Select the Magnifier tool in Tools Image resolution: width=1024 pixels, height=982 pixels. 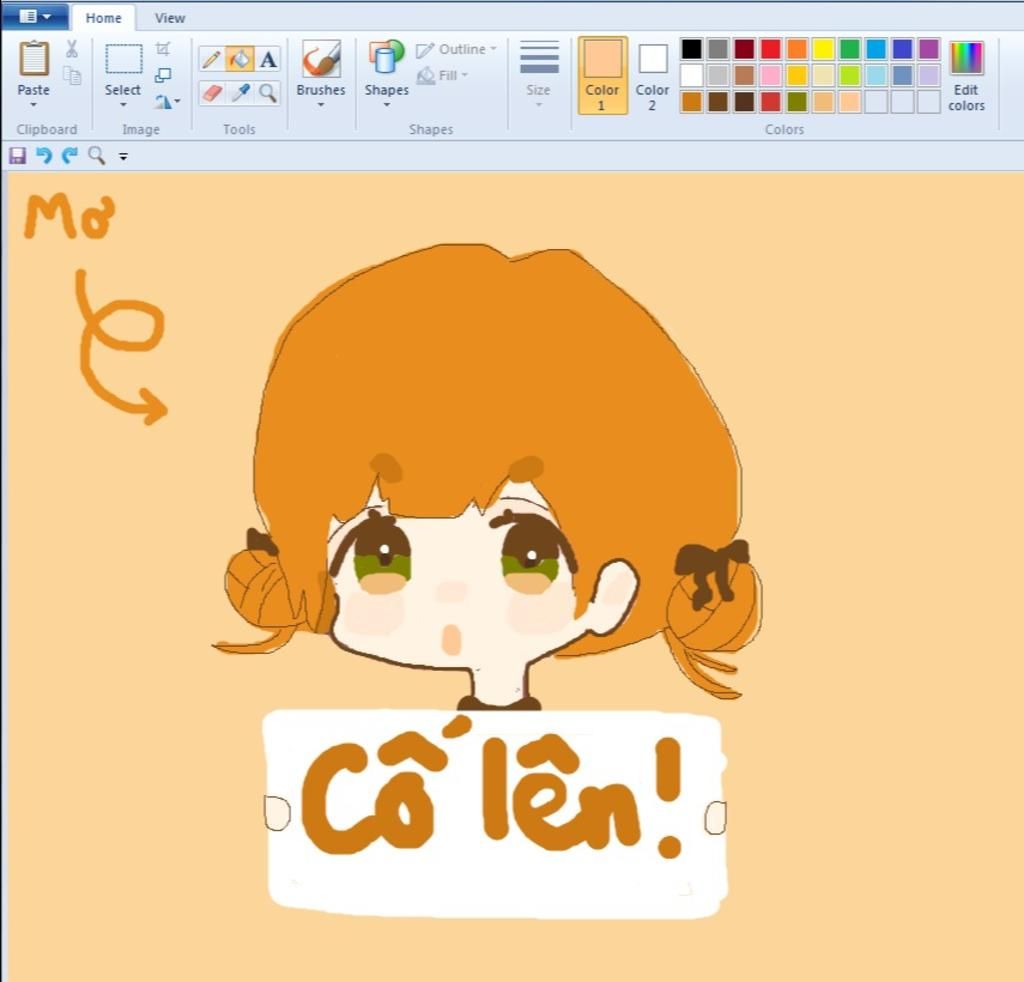click(268, 93)
